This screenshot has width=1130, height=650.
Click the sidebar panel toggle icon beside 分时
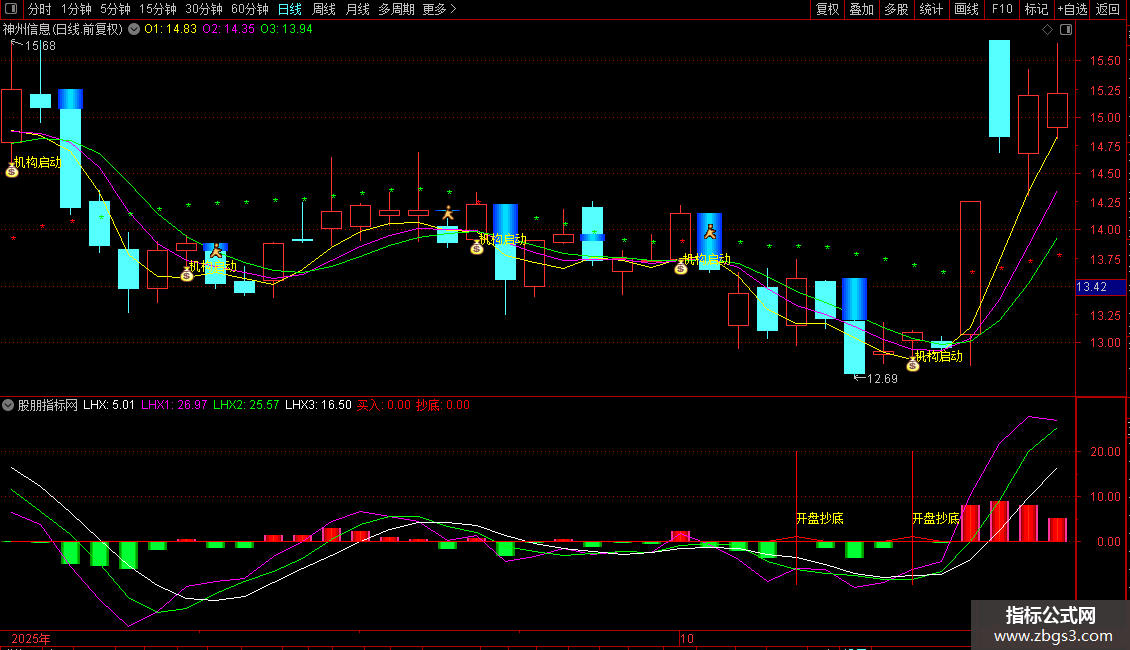[x=11, y=9]
